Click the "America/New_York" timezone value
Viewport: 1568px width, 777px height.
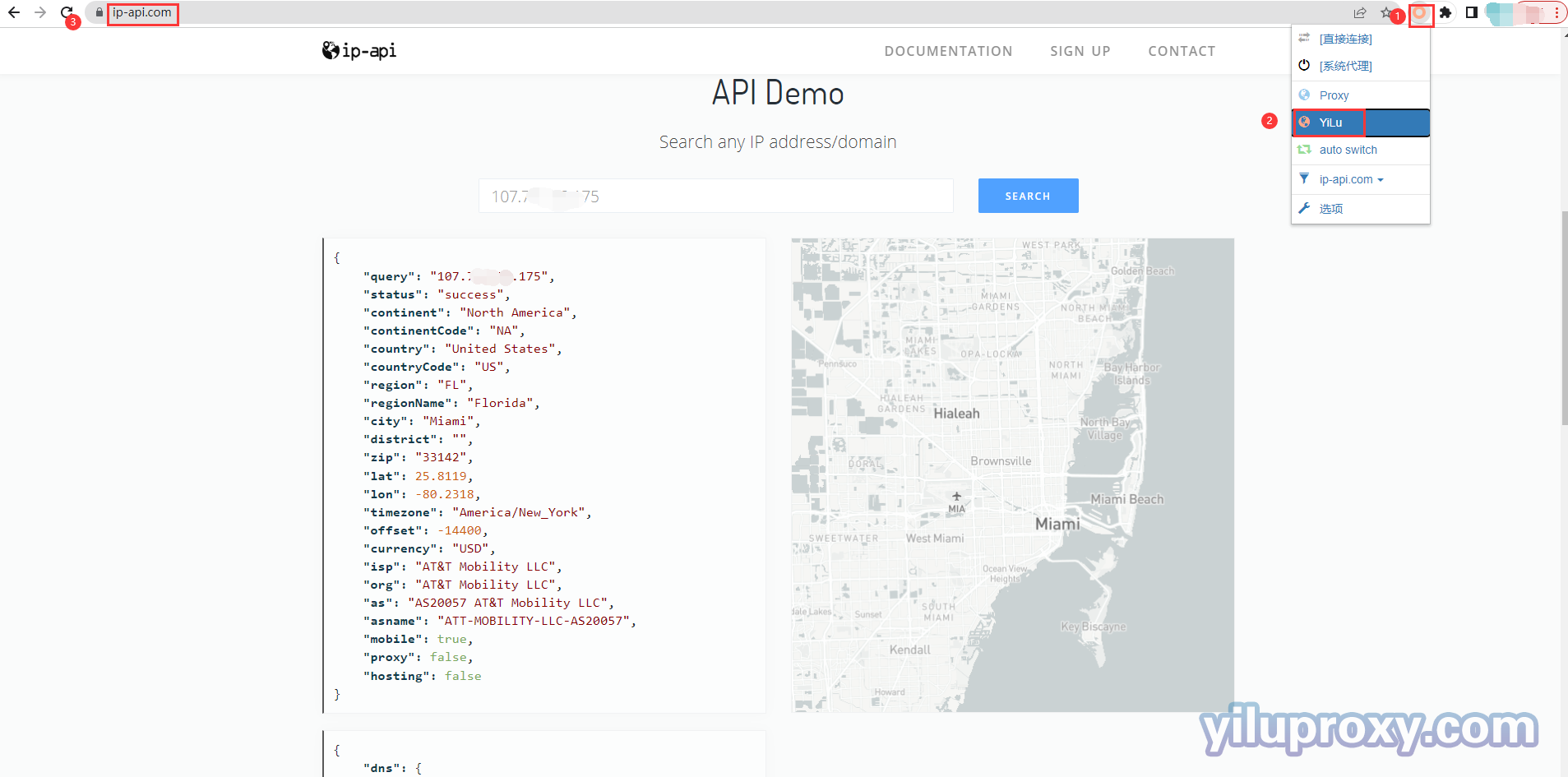click(519, 512)
